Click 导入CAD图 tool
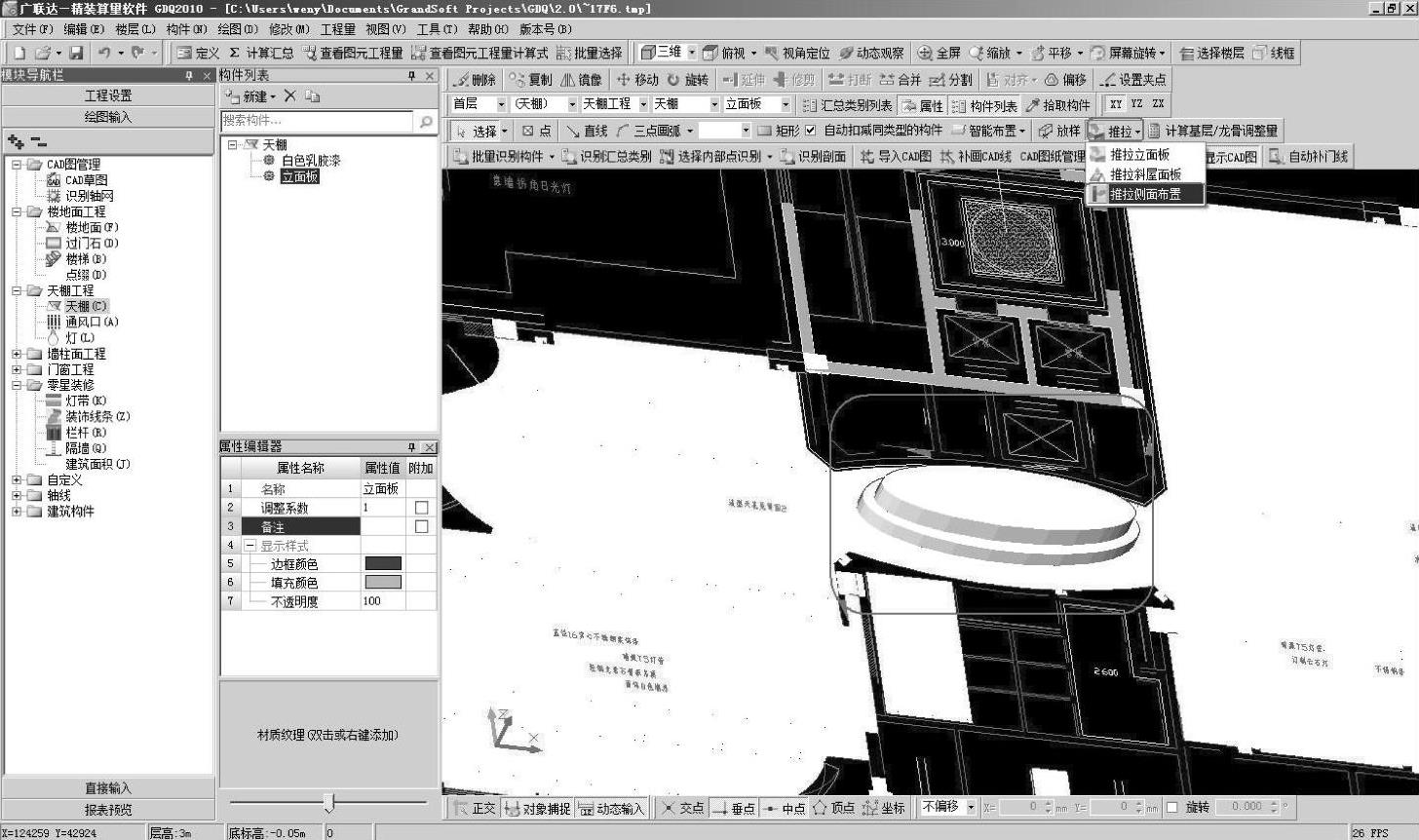The image size is (1419, 840). click(895, 156)
